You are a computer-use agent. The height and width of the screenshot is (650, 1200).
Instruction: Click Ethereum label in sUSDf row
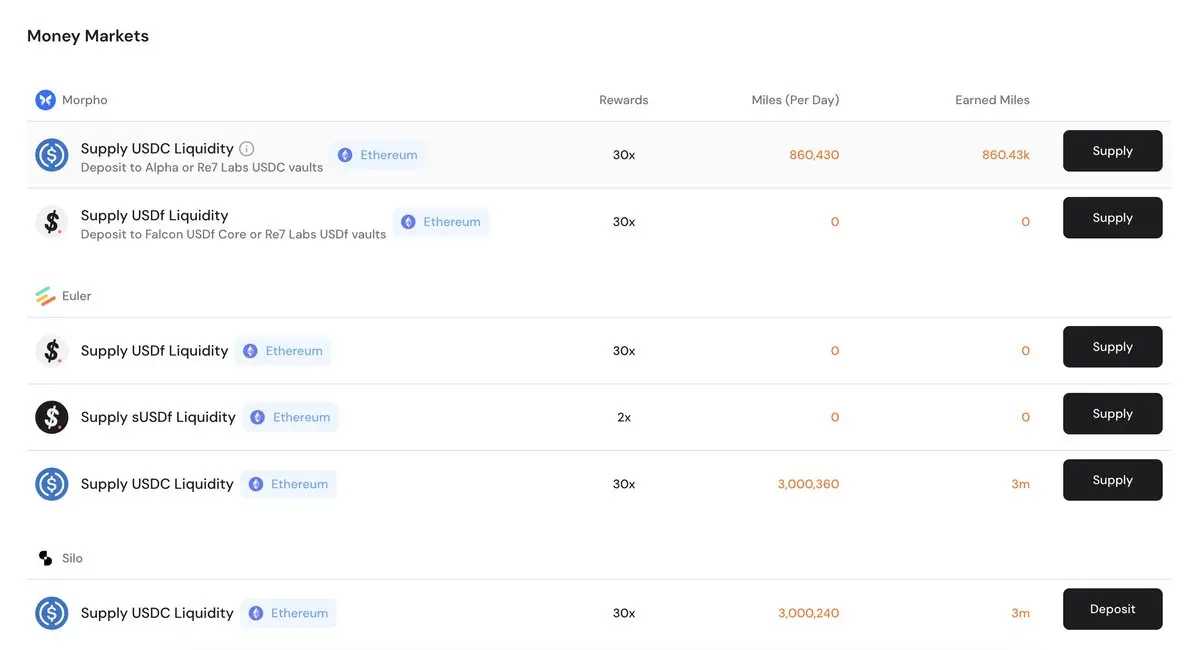301,417
